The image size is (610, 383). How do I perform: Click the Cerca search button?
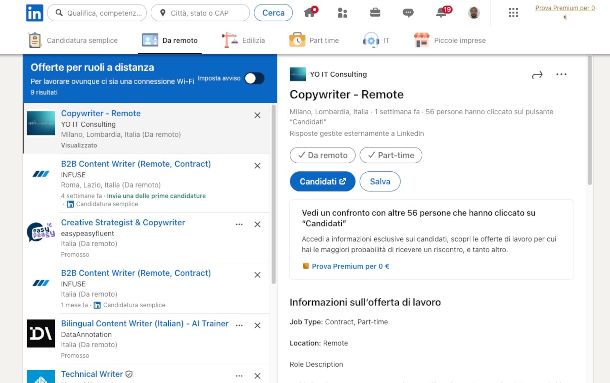click(x=273, y=13)
